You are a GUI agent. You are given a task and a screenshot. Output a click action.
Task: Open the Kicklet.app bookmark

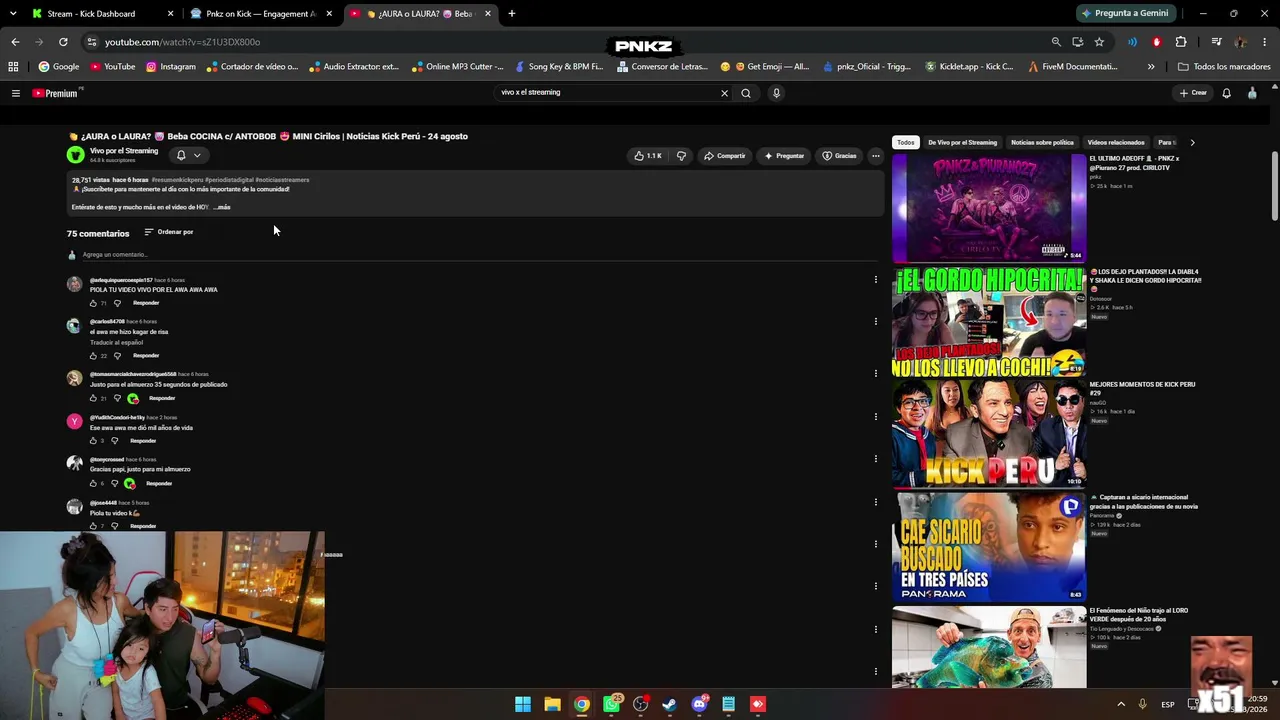pyautogui.click(x=970, y=67)
